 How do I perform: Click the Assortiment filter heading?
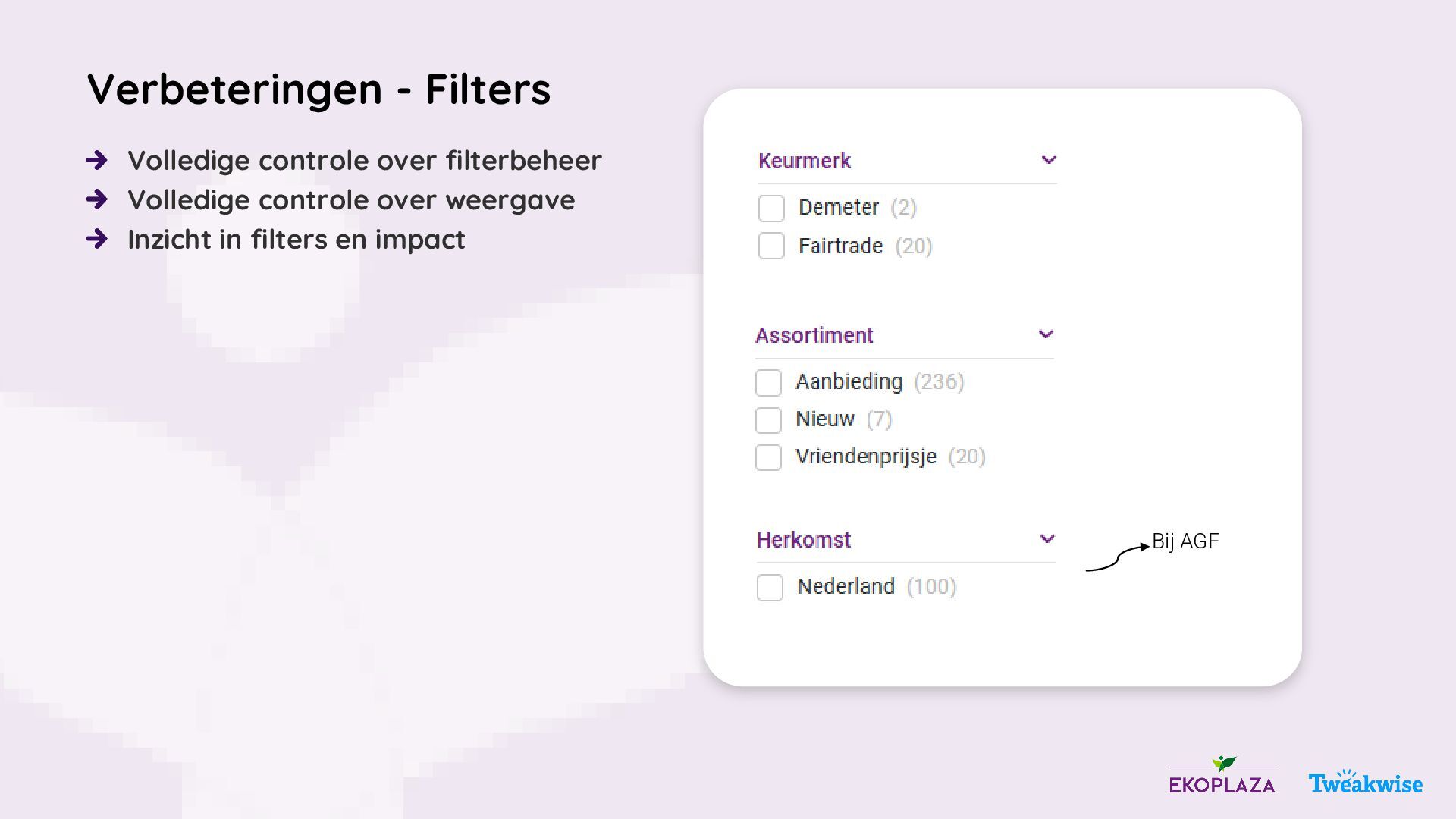814,335
